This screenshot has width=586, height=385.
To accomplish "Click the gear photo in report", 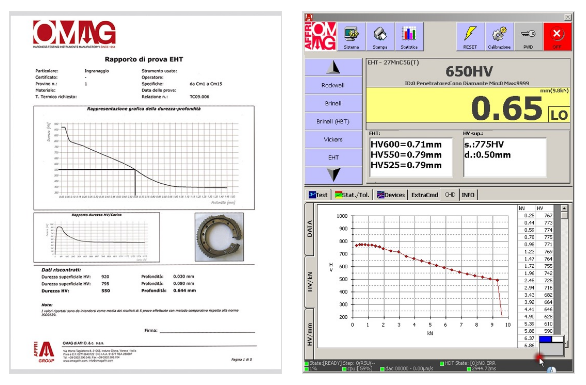I will [x=219, y=237].
